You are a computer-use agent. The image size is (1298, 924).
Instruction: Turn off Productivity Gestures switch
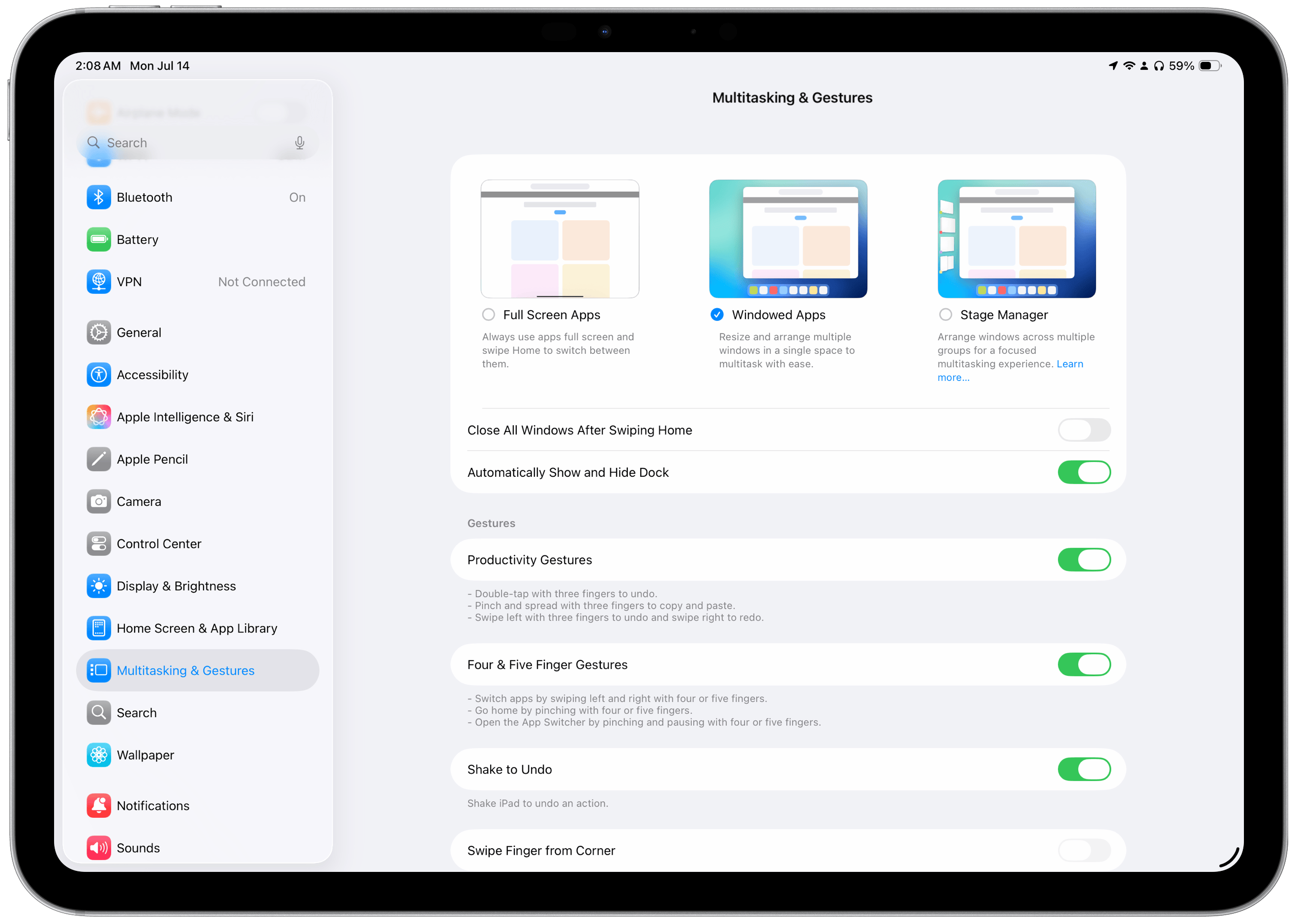point(1084,560)
